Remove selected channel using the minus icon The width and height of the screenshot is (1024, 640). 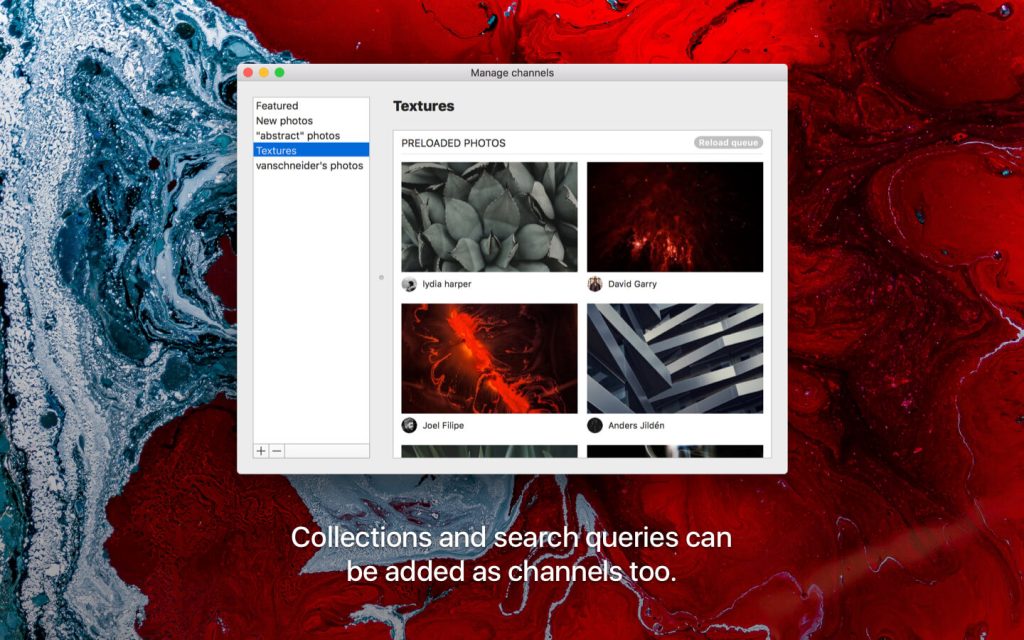tap(275, 452)
